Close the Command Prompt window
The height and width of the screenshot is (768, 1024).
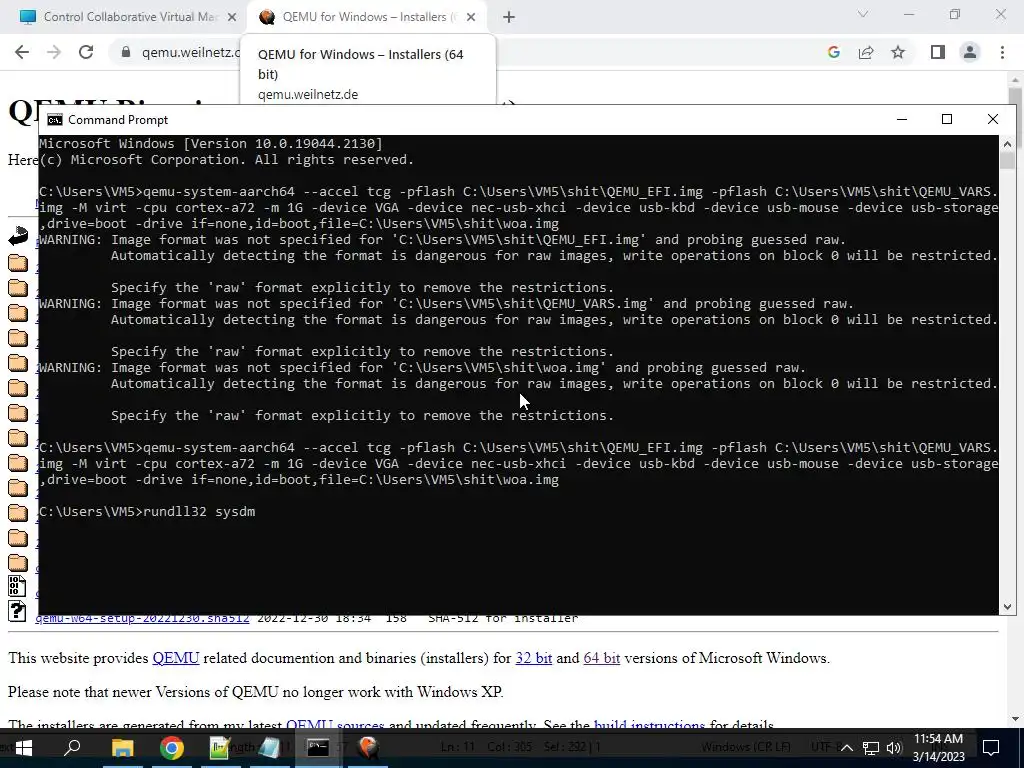(x=993, y=120)
